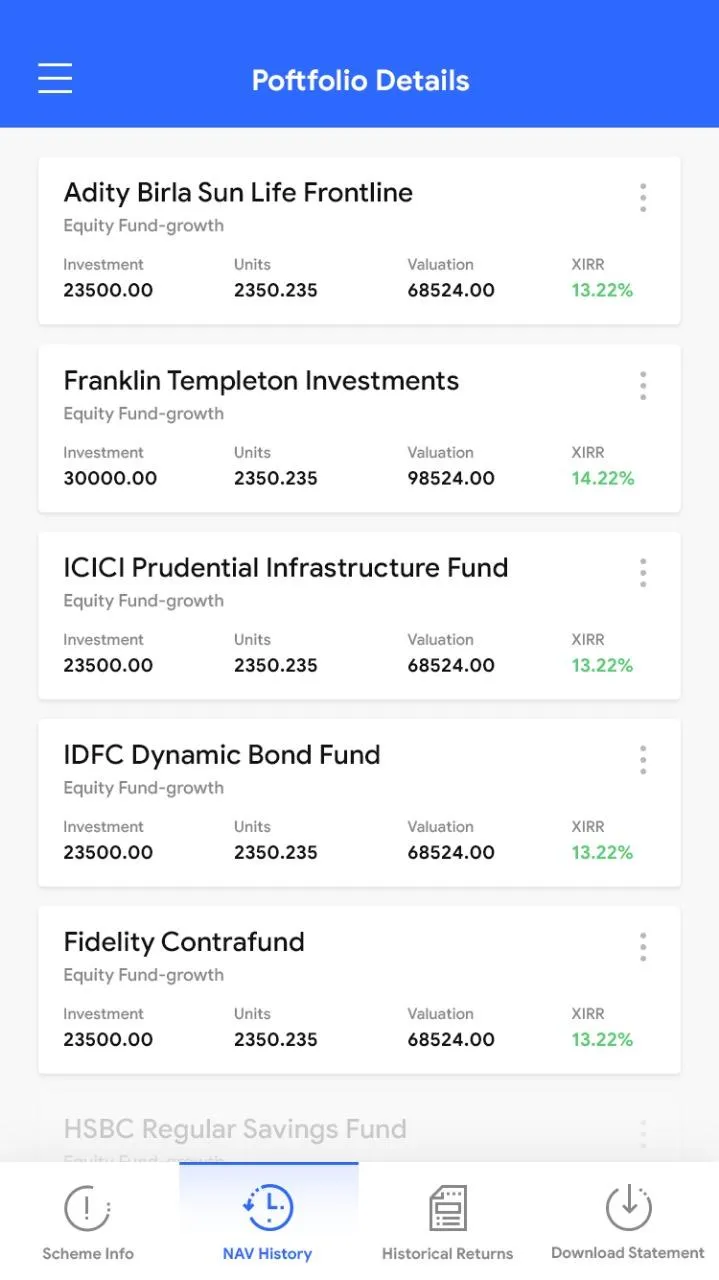Click the Adity Birla Sun Life Frontline title
Viewport: 719px width, 1280px height.
(x=238, y=193)
